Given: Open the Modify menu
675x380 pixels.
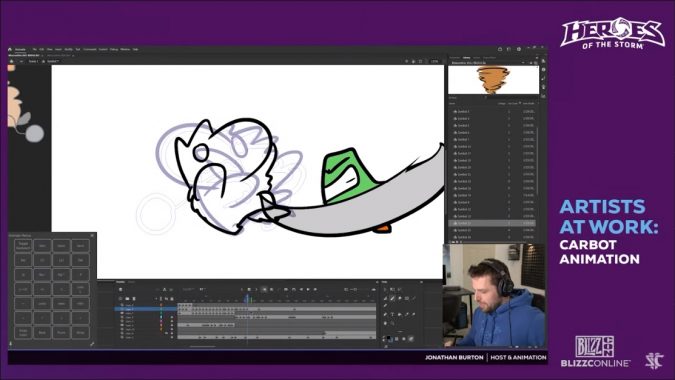Looking at the screenshot, I should (68, 49).
